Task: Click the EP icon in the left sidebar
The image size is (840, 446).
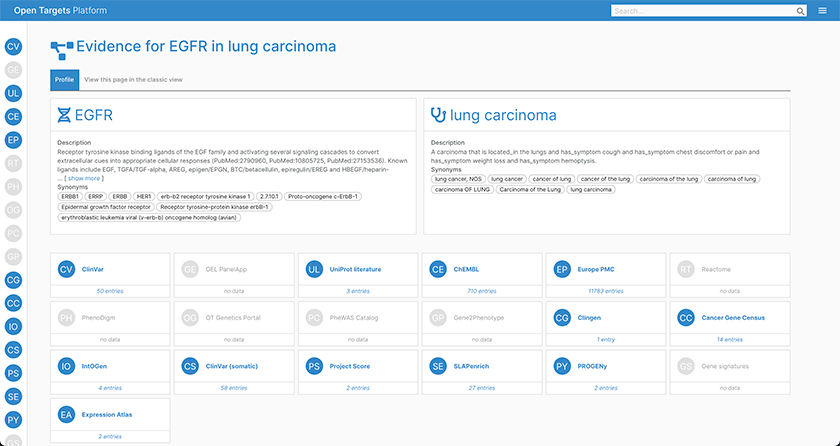Action: [13, 140]
